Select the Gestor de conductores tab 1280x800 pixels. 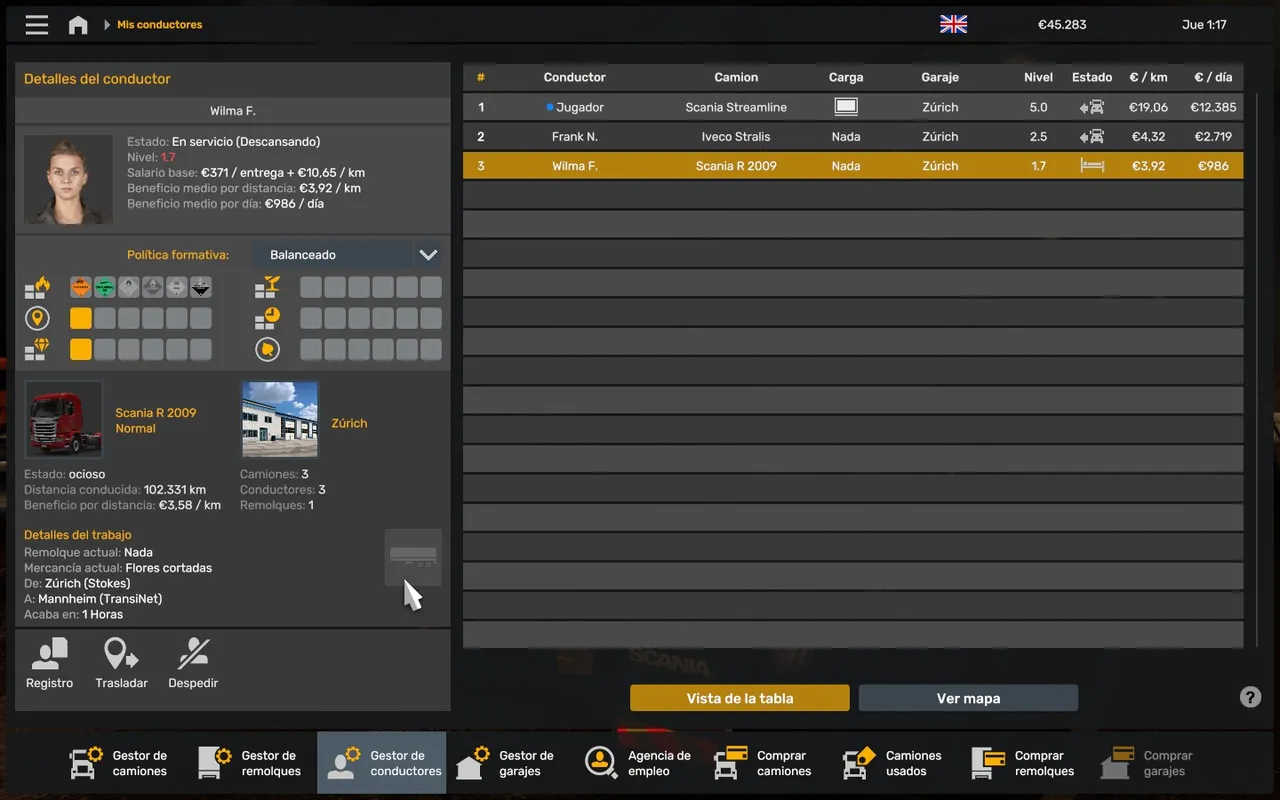382,763
